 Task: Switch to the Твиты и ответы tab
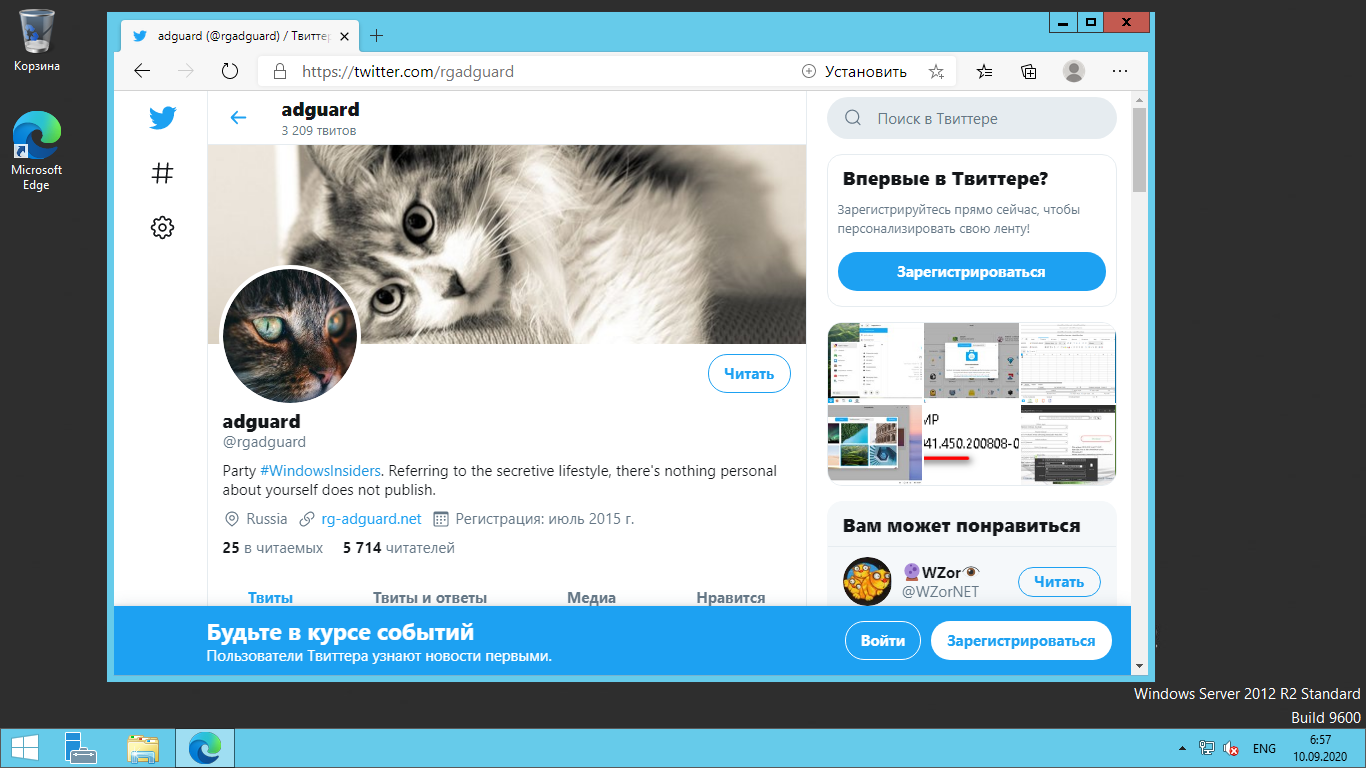(x=430, y=598)
